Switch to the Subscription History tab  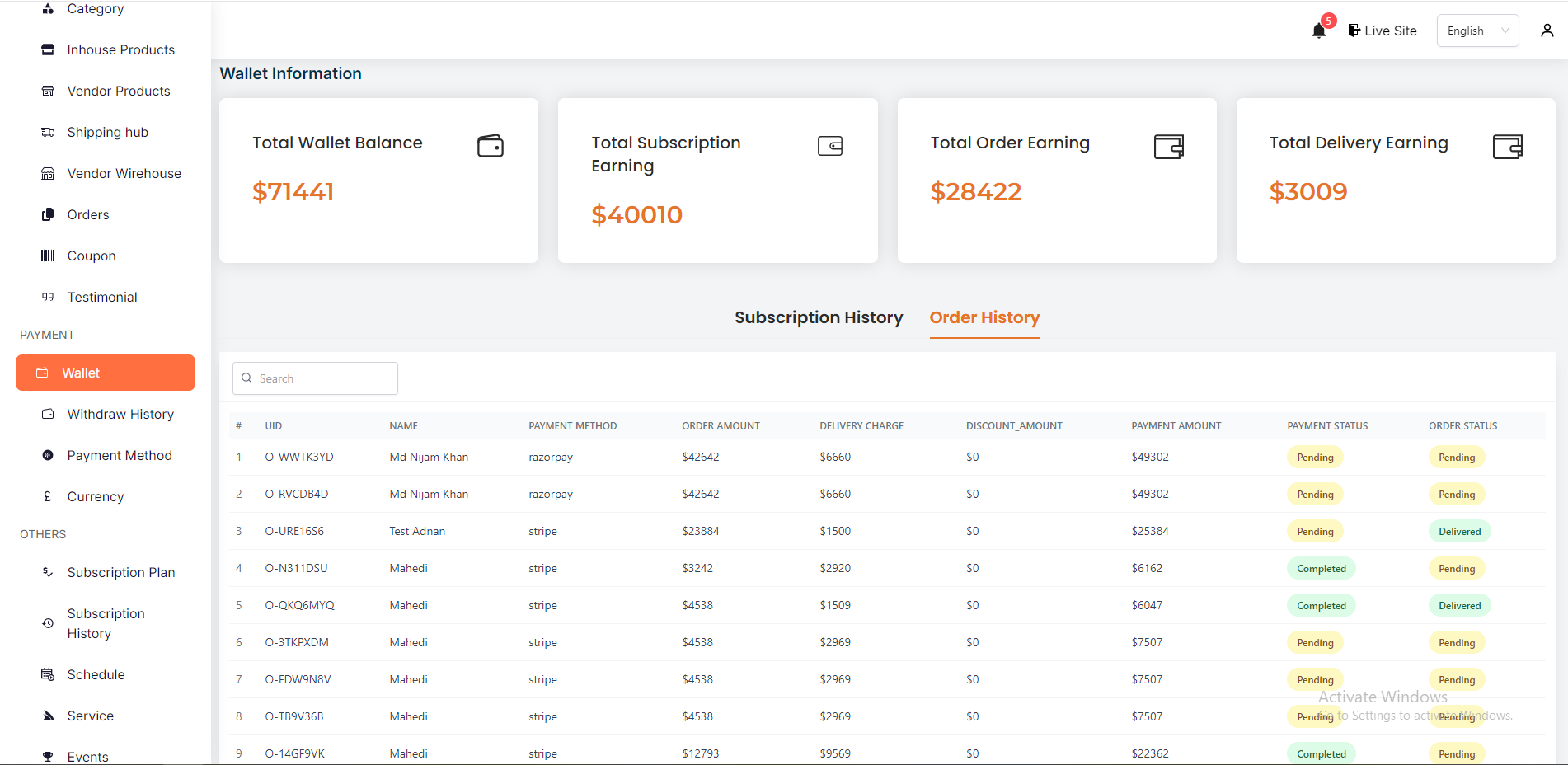pyautogui.click(x=819, y=317)
